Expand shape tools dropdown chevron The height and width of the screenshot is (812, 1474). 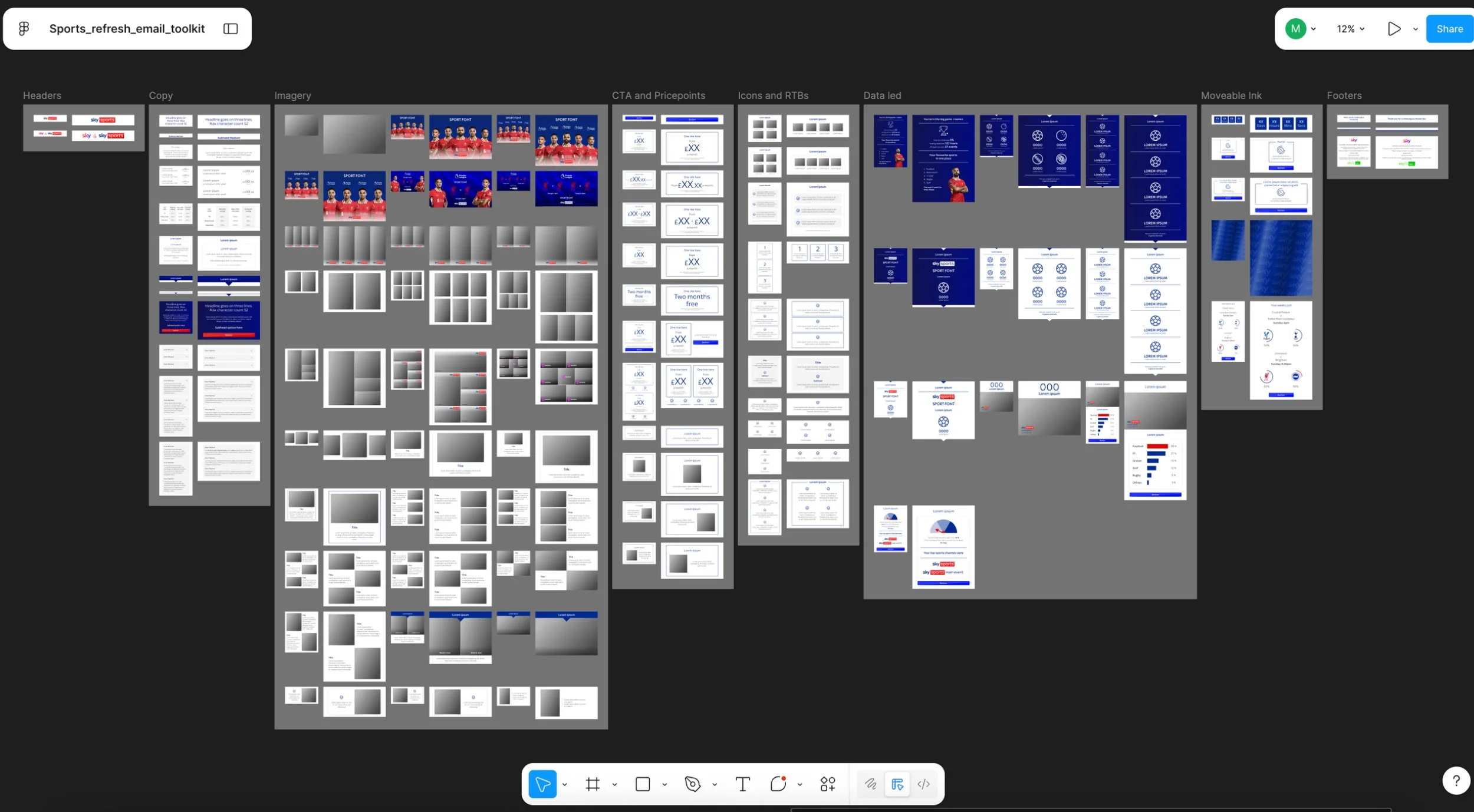tap(664, 785)
